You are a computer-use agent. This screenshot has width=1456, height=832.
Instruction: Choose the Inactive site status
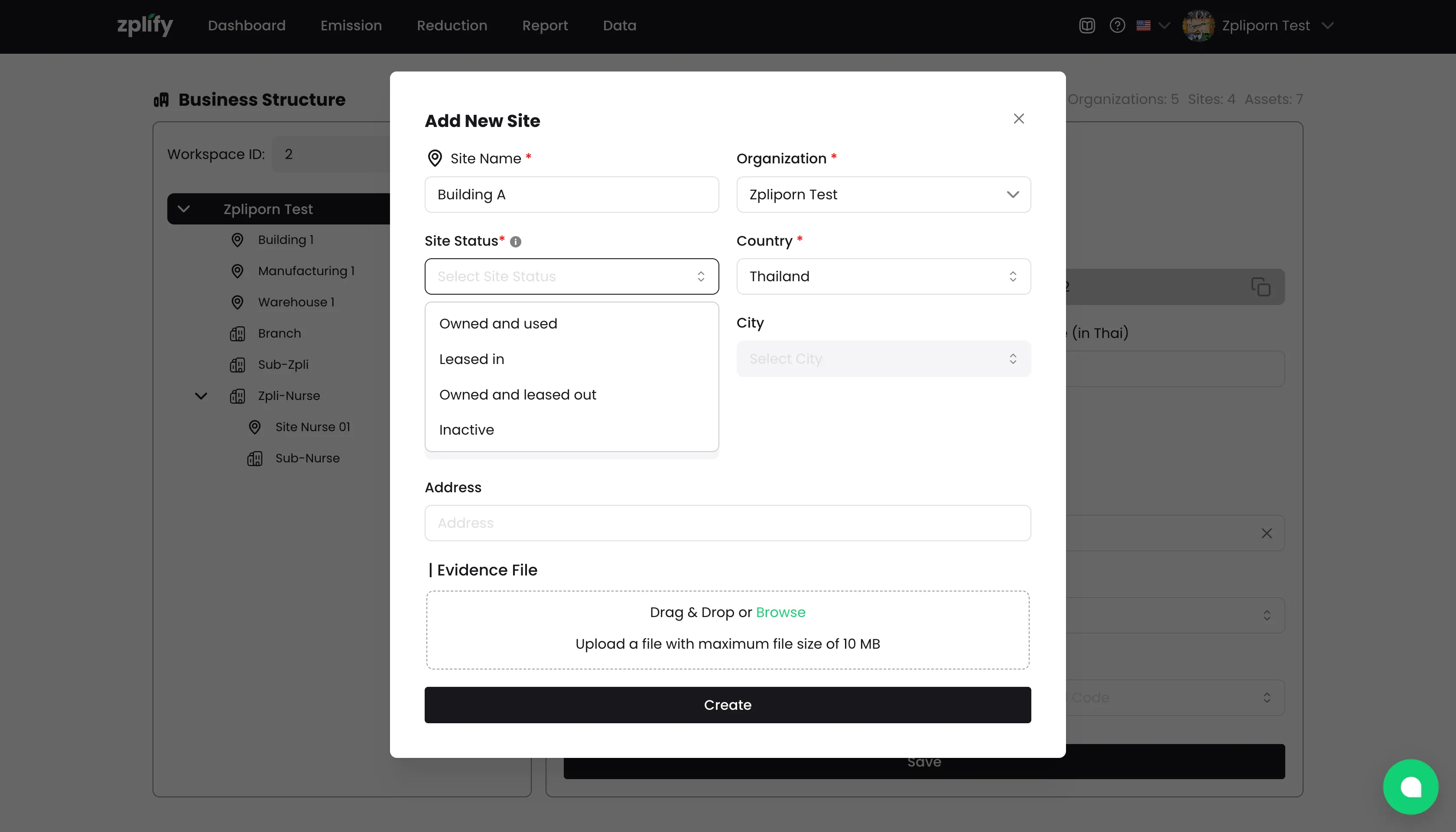[x=466, y=430]
